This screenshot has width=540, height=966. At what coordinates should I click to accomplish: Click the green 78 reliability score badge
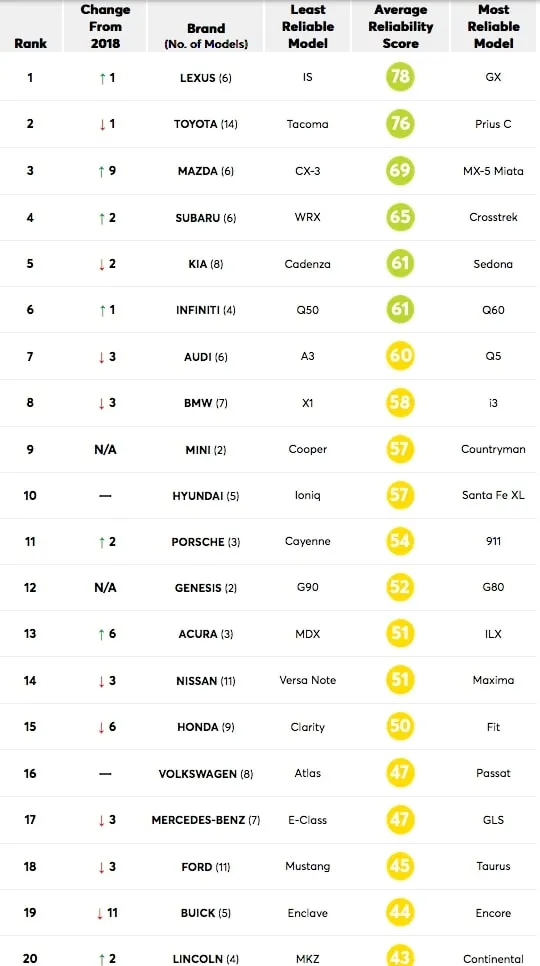pos(400,77)
